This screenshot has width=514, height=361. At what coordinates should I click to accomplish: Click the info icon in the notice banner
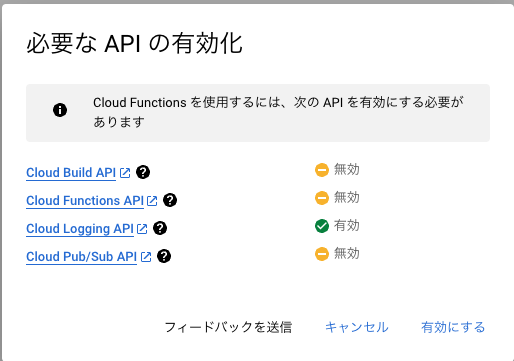pyautogui.click(x=60, y=110)
